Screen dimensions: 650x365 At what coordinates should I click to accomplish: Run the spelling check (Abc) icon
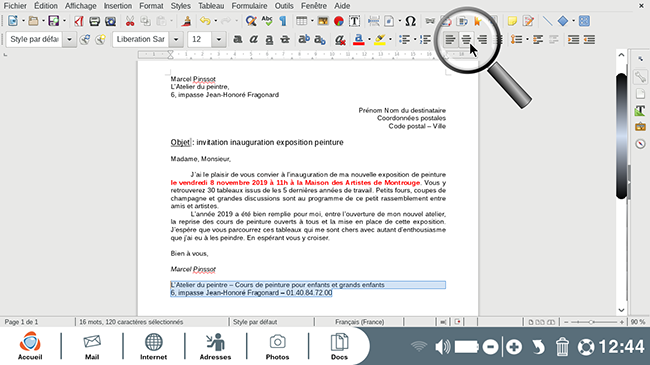click(x=267, y=21)
